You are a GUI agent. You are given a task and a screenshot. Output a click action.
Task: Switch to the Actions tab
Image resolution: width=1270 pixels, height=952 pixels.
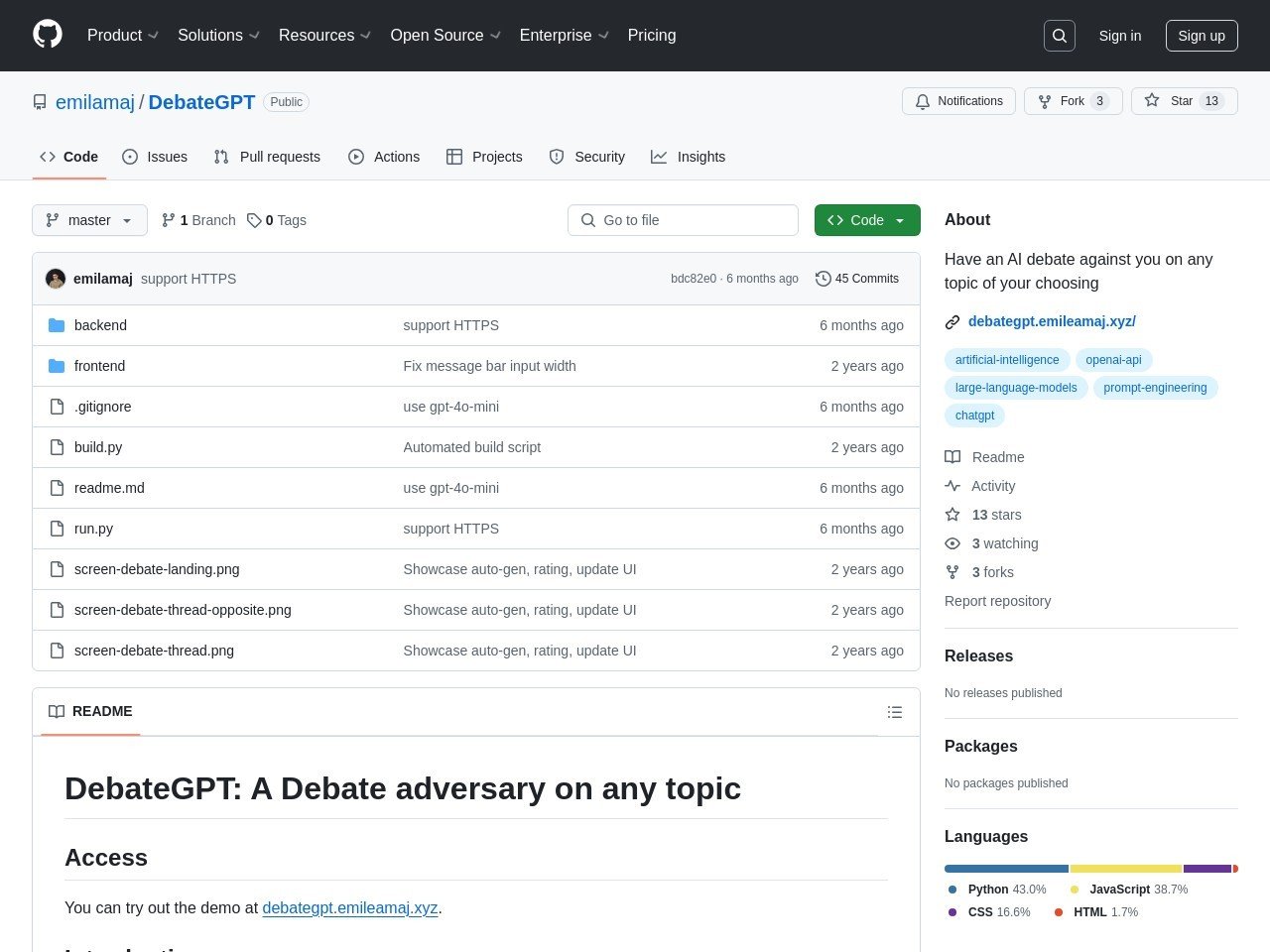[x=384, y=157]
